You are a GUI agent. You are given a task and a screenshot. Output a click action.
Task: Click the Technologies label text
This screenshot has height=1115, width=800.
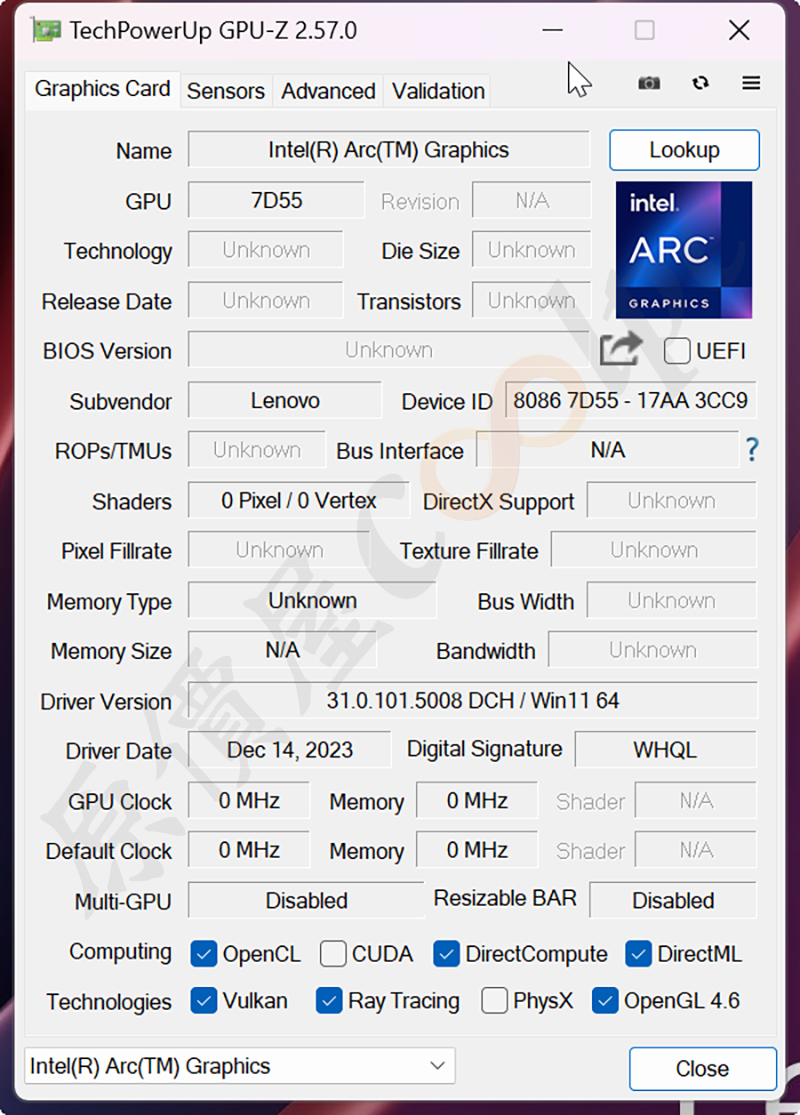click(109, 1002)
